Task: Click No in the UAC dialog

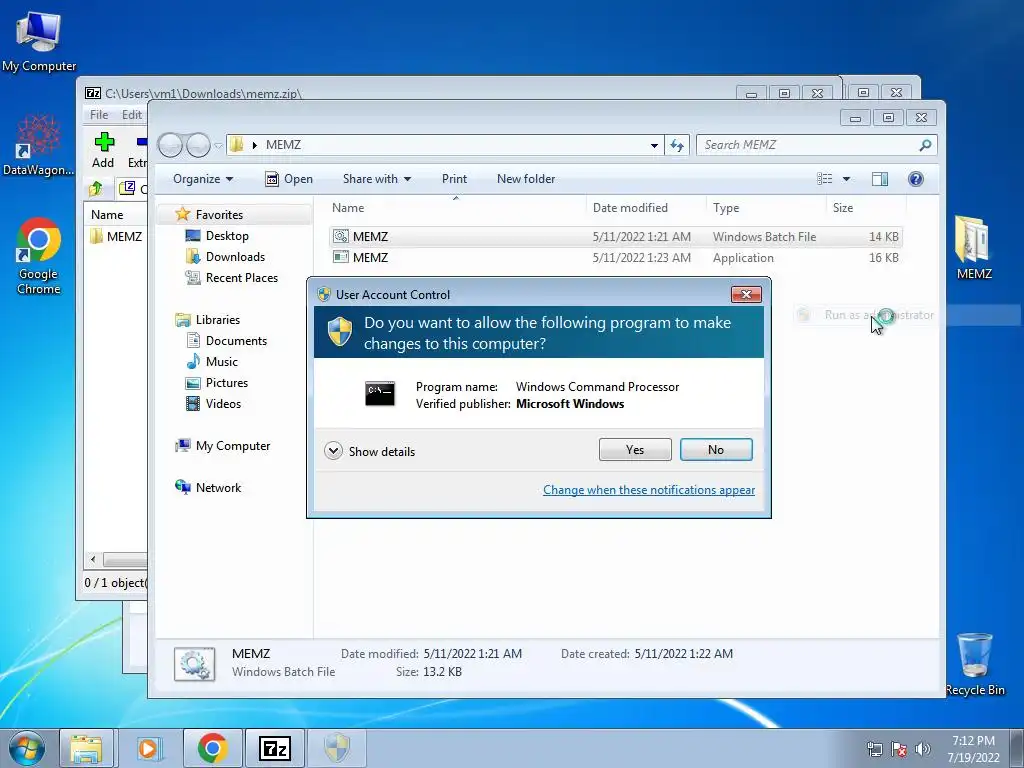Action: (x=716, y=449)
